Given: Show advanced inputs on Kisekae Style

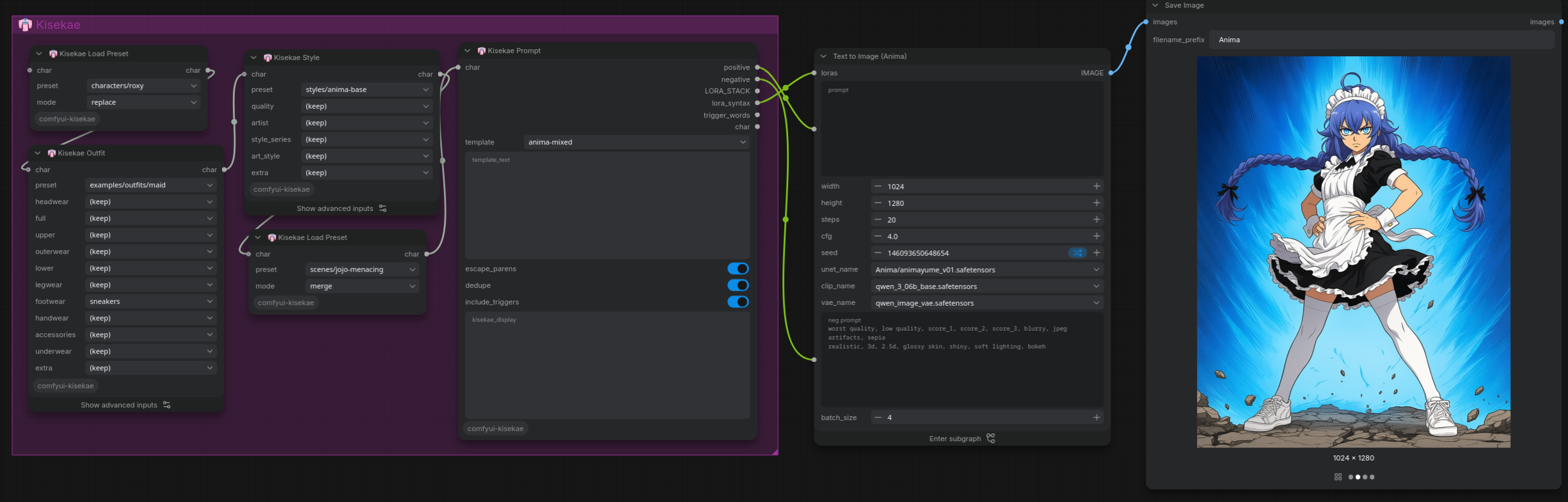Looking at the screenshot, I should pos(342,208).
